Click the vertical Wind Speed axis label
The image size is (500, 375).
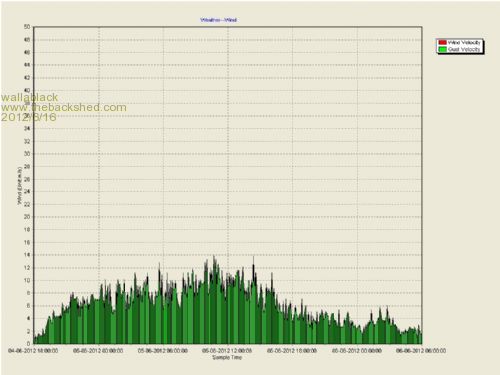pos(20,186)
